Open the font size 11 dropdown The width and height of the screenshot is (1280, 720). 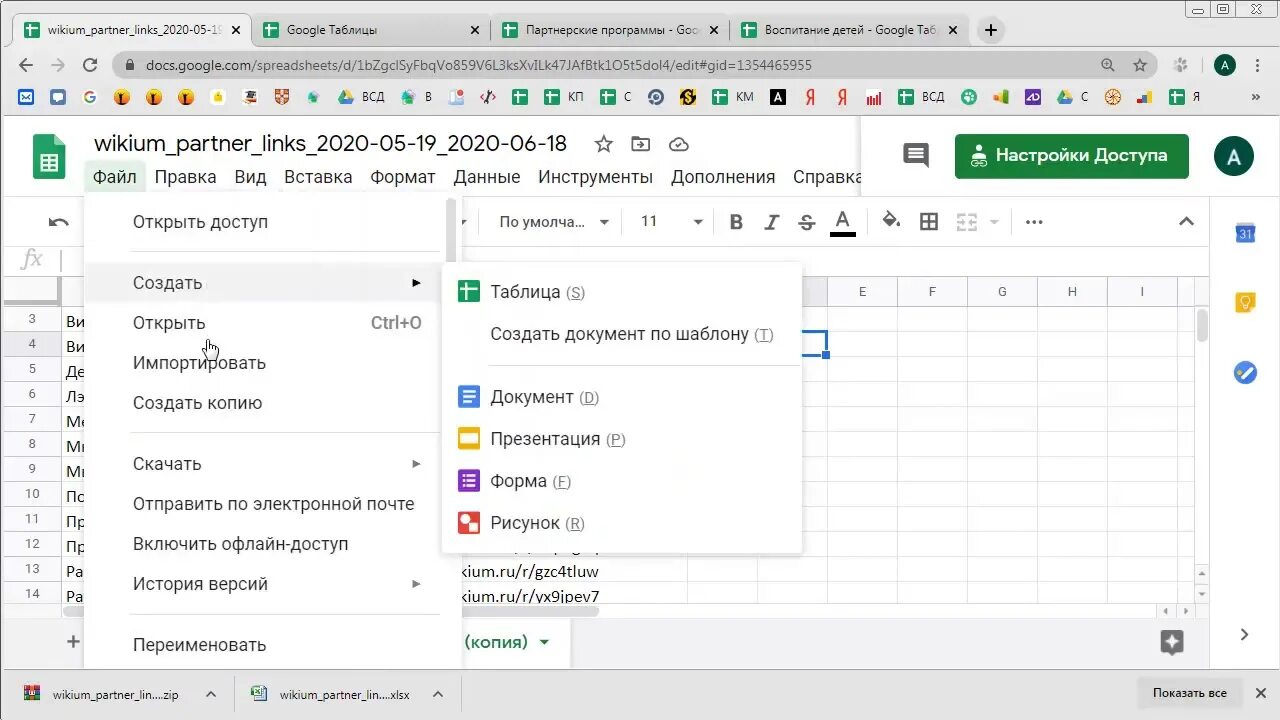click(671, 222)
